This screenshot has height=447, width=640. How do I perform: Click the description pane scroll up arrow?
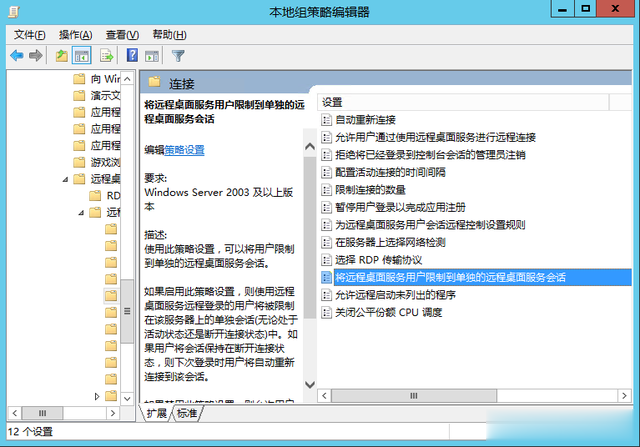pos(310,147)
